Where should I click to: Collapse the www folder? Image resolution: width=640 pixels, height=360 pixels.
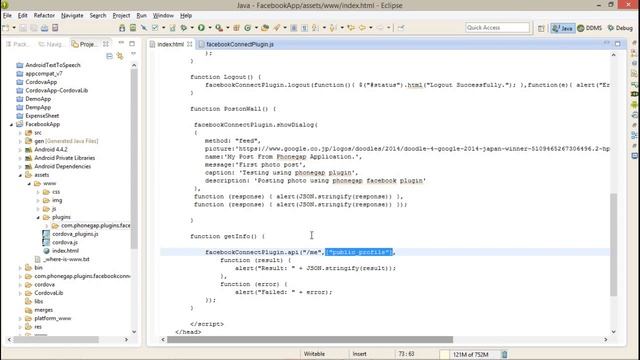point(29,184)
